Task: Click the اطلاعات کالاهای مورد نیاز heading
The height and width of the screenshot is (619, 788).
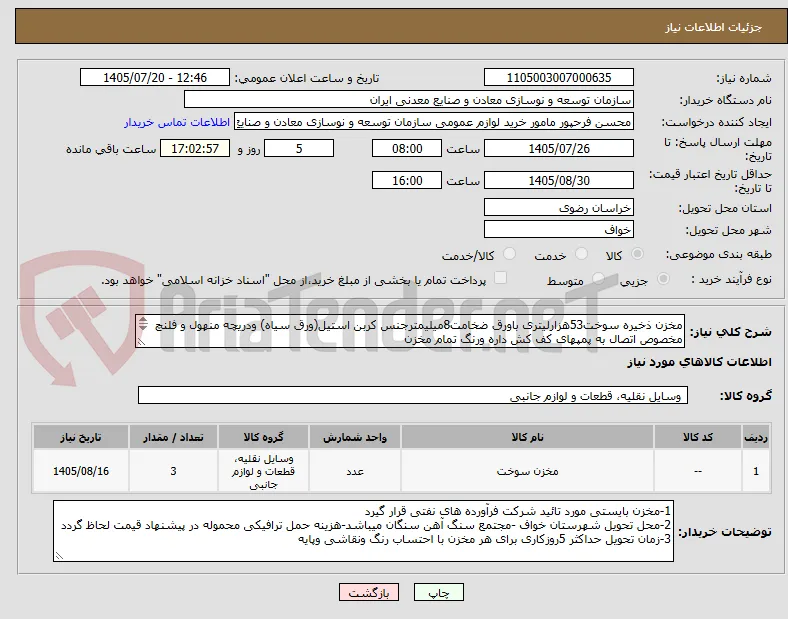Action: [699, 362]
